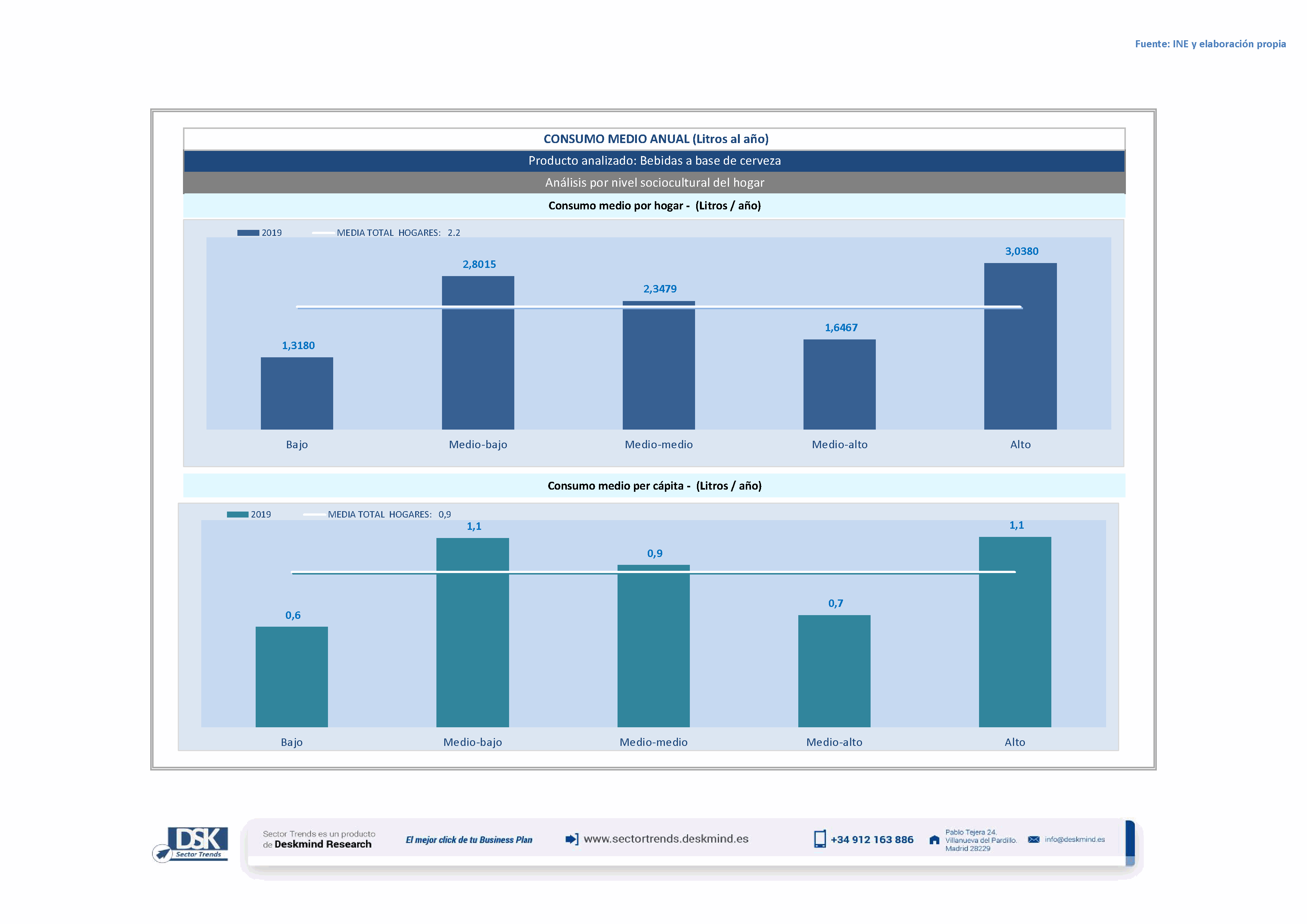Click the envelope email icon
Image resolution: width=1307 pixels, height=924 pixels.
(1034, 839)
